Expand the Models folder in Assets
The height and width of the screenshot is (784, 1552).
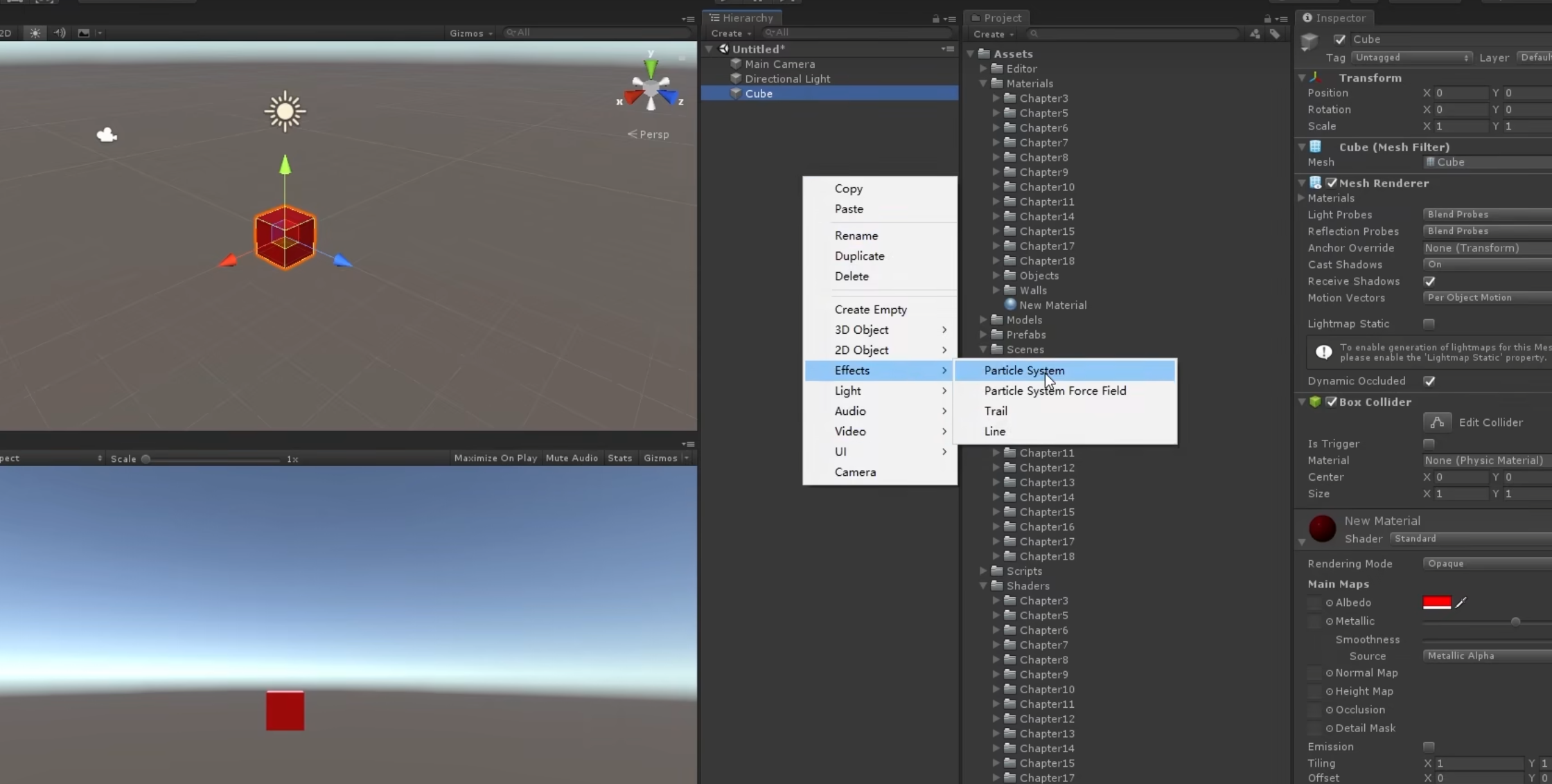coord(983,319)
